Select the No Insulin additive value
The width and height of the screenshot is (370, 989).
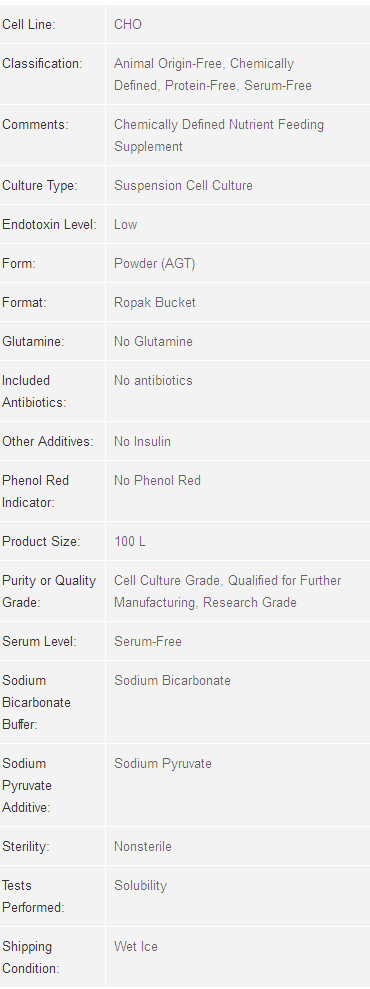click(142, 442)
